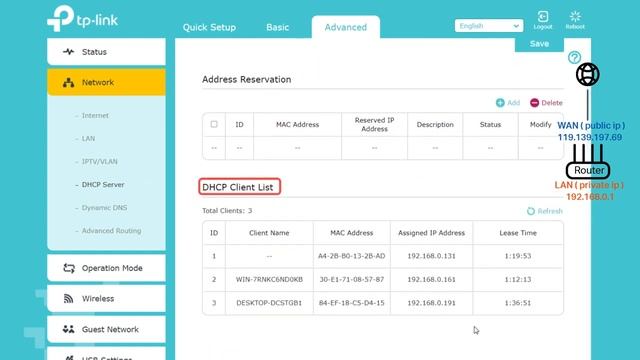Click assigned IP 192.168.0.131
This screenshot has width=640, height=360.
pyautogui.click(x=431, y=256)
